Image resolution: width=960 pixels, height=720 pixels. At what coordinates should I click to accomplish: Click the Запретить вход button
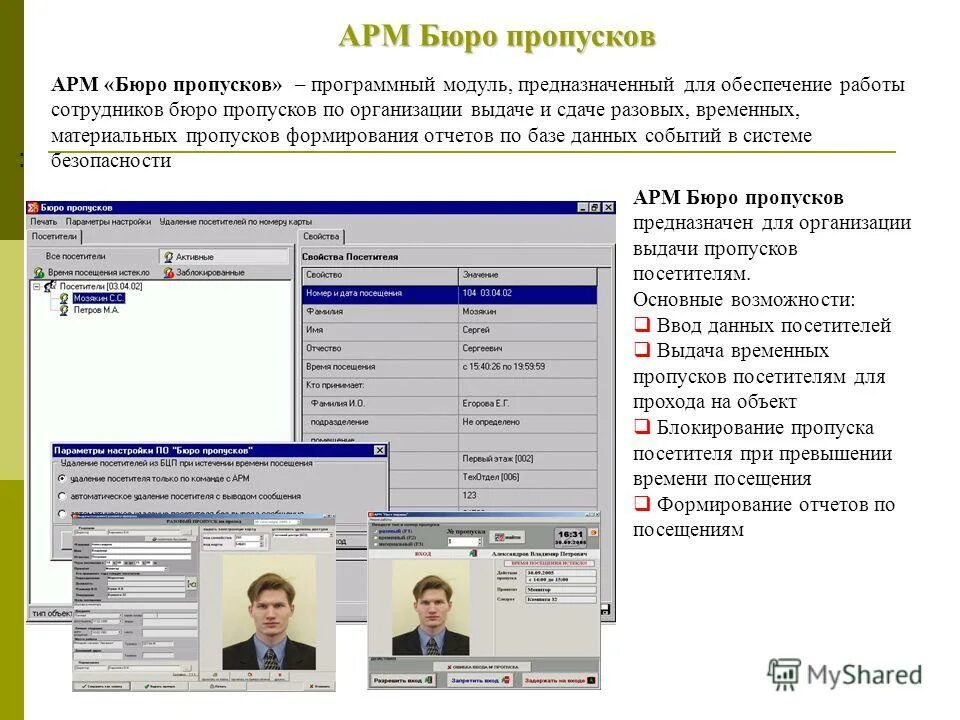[481, 680]
